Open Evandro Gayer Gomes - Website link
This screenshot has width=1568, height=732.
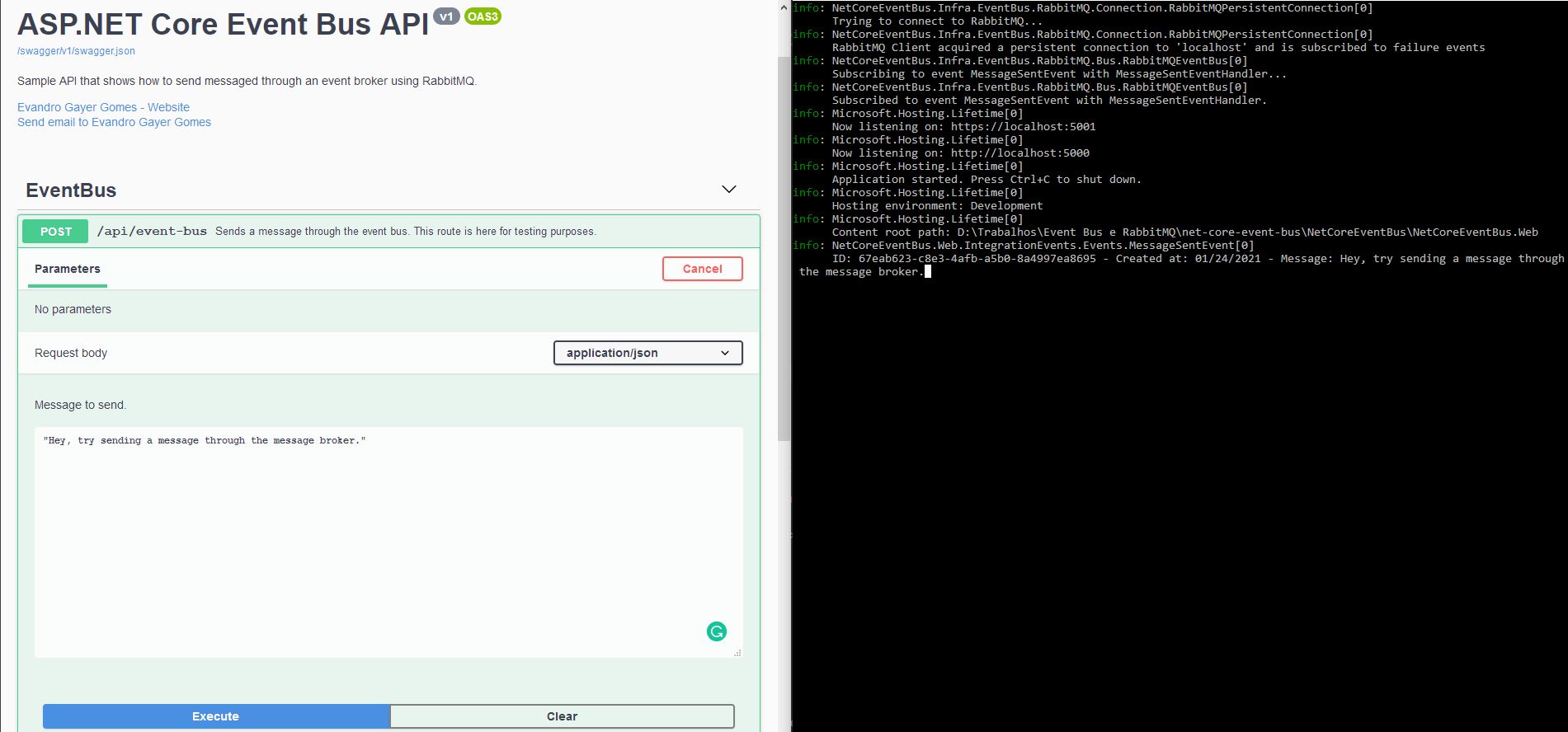point(104,107)
